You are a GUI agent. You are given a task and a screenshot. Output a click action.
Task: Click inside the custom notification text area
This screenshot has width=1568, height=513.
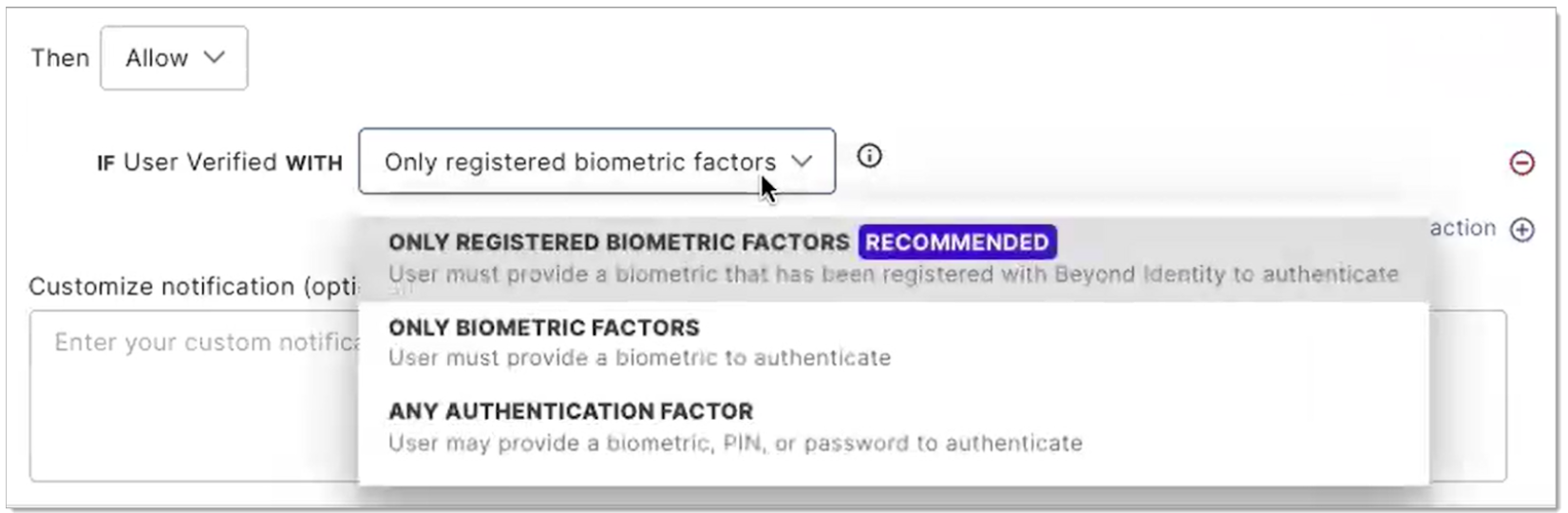[190, 408]
